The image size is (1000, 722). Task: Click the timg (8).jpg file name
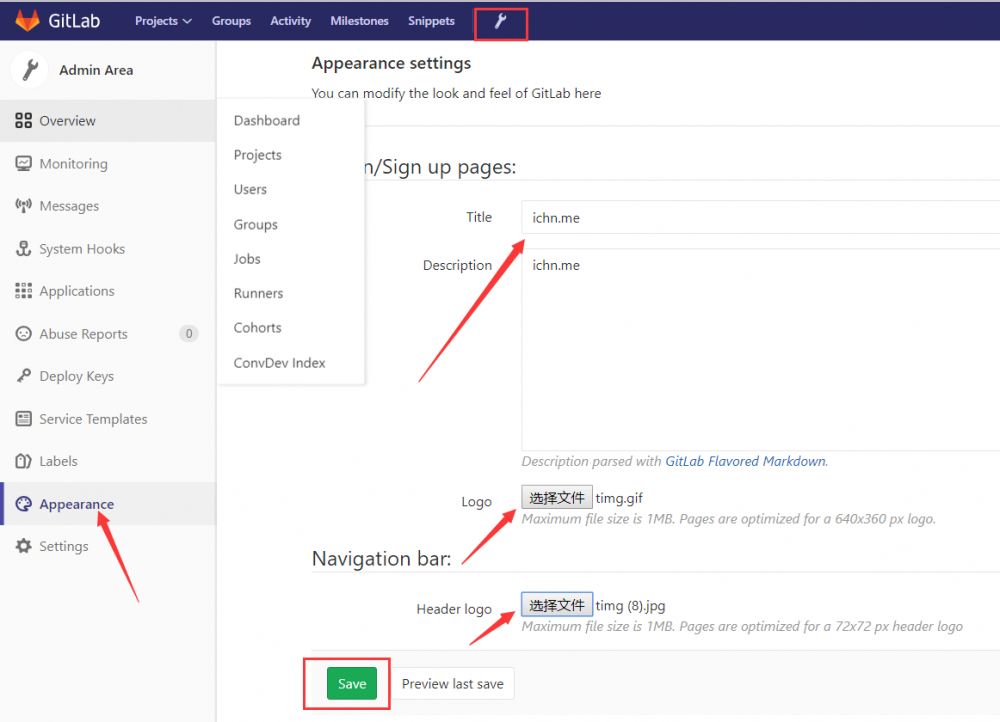(630, 606)
